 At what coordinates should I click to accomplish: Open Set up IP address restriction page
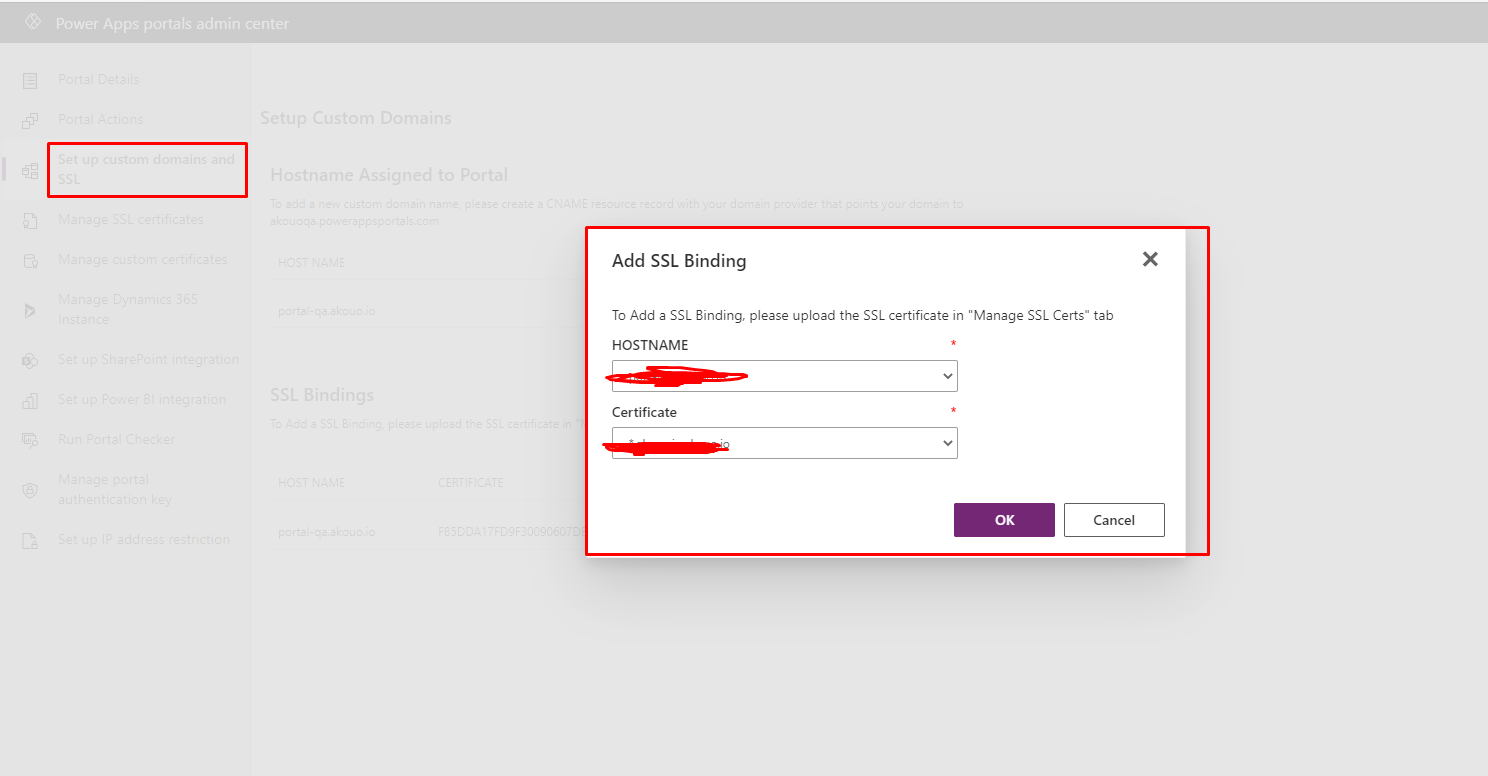[x=144, y=539]
